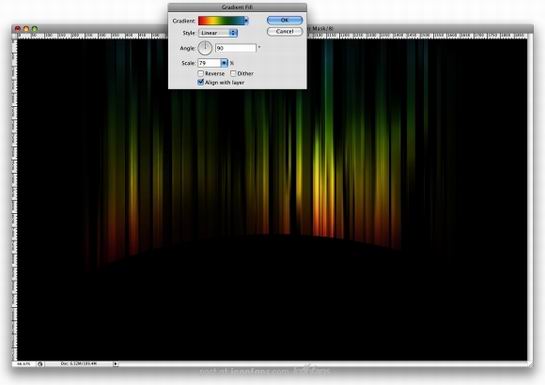This screenshot has width=545, height=385.
Task: Click the yellow minimize window button
Action: [x=26, y=29]
